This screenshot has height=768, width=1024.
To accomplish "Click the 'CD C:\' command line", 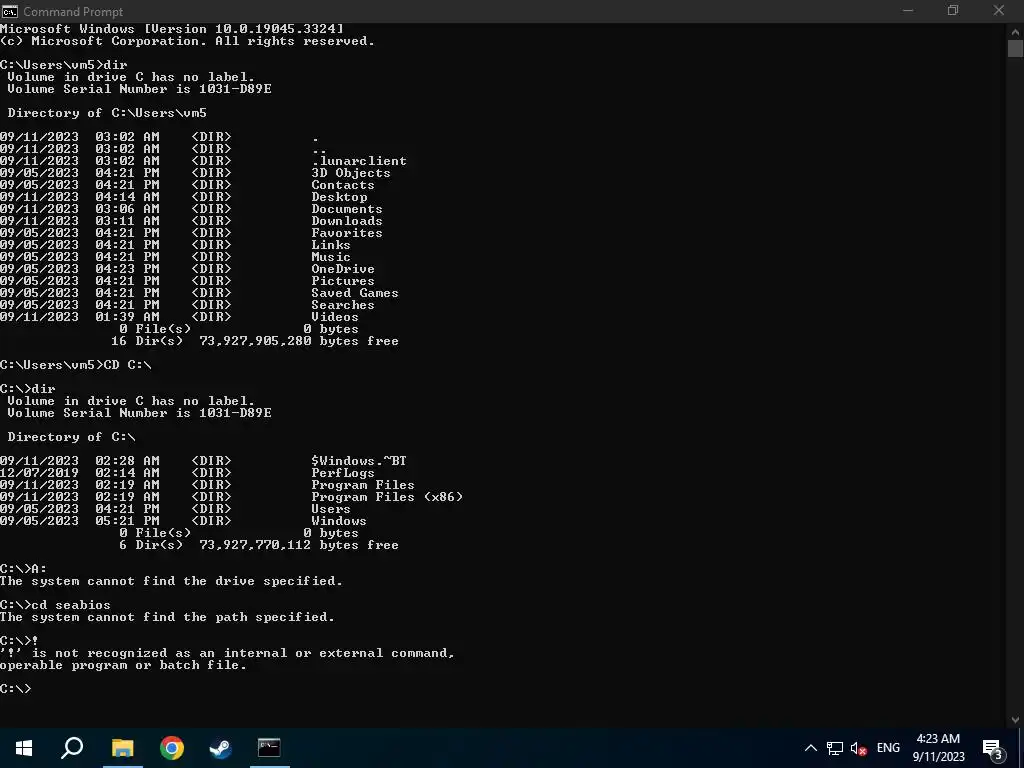I will tap(76, 365).
